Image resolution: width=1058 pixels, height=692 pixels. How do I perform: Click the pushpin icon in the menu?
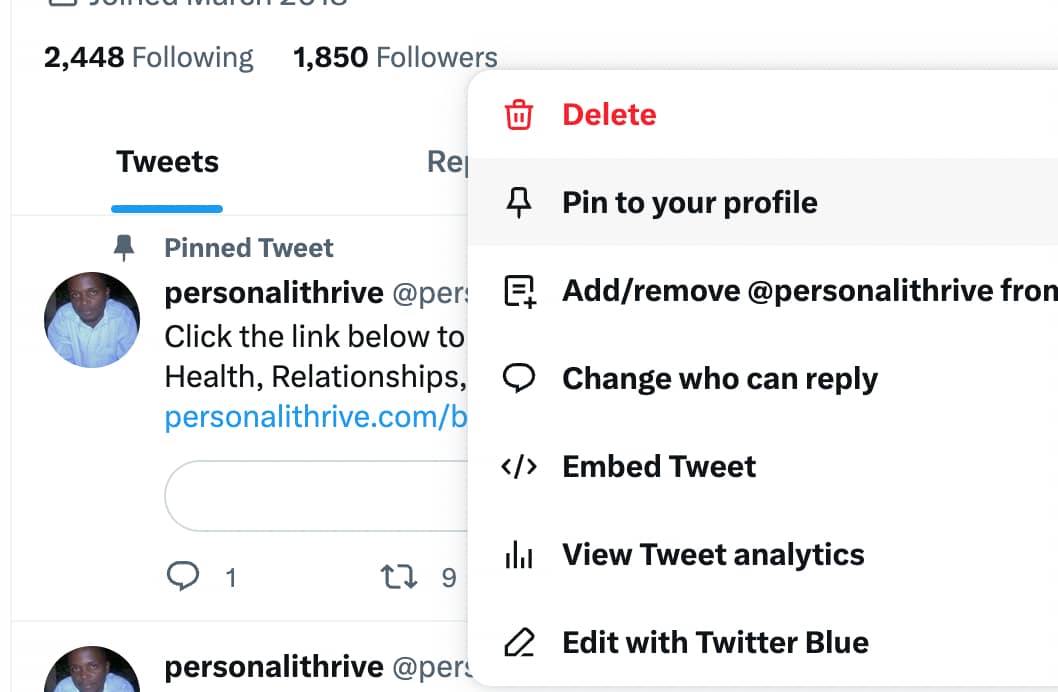pos(518,202)
